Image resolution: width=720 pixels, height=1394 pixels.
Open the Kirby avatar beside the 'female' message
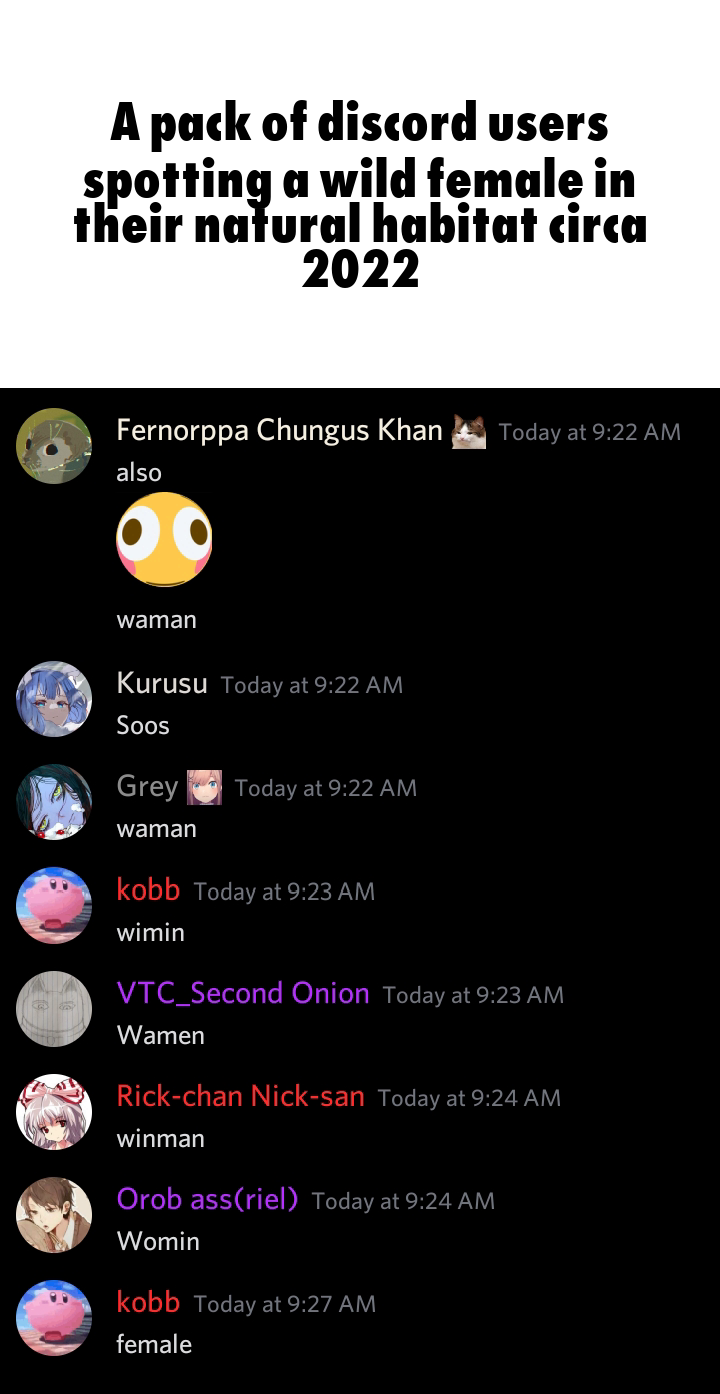pyautogui.click(x=54, y=1318)
